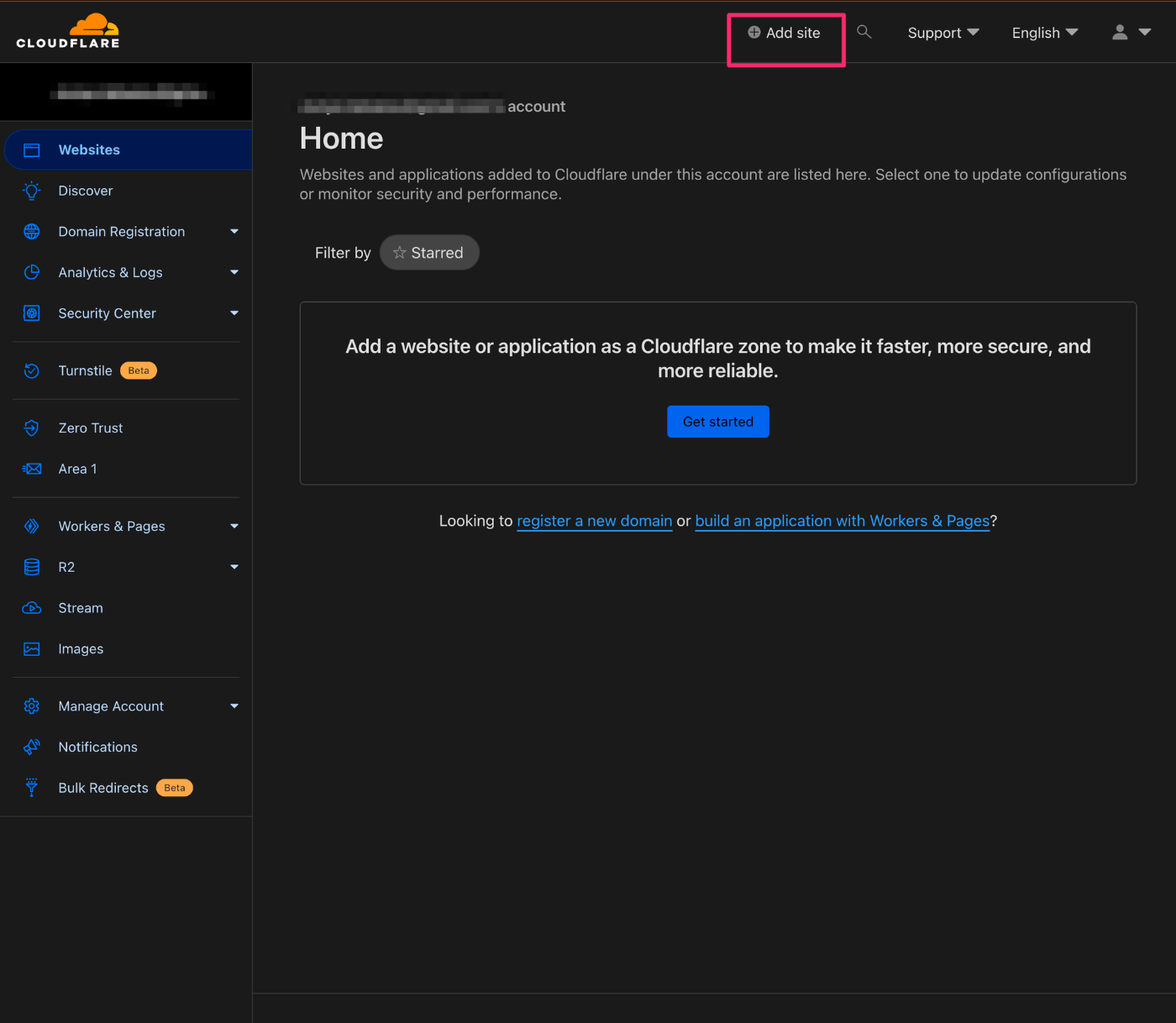
Task: Click the Bulk Redirects Beta badge
Action: pos(175,788)
